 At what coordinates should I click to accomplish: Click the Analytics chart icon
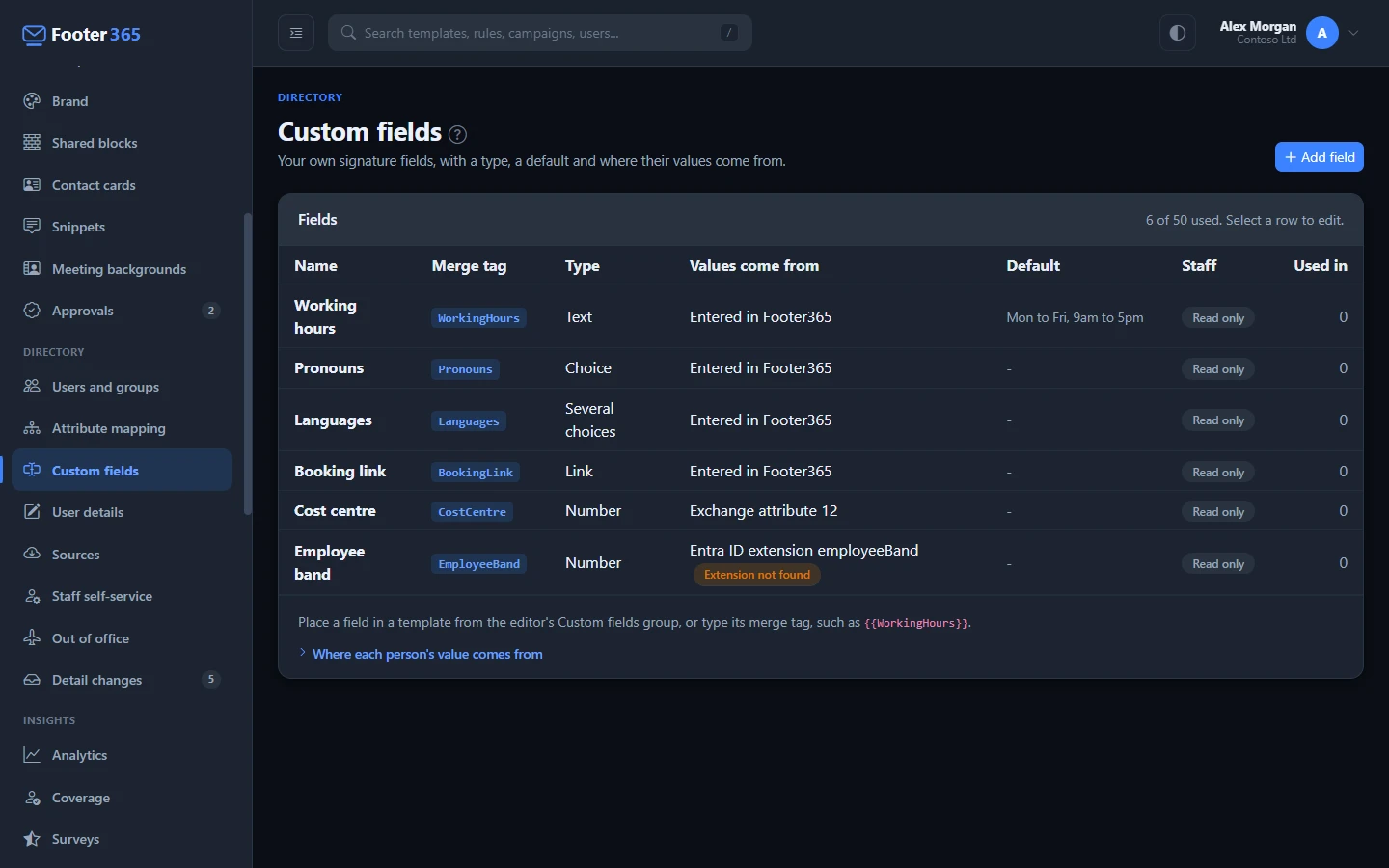click(32, 755)
